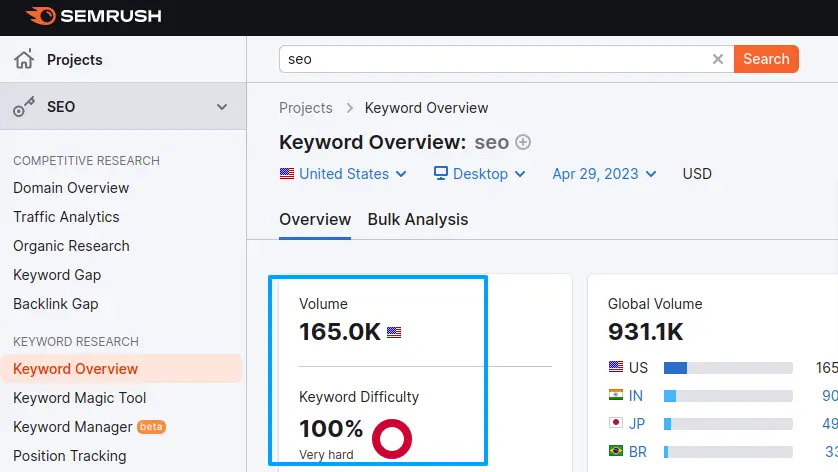838x472 pixels.
Task: Click the Brazil flag in Global Volume
Action: [x=616, y=451]
